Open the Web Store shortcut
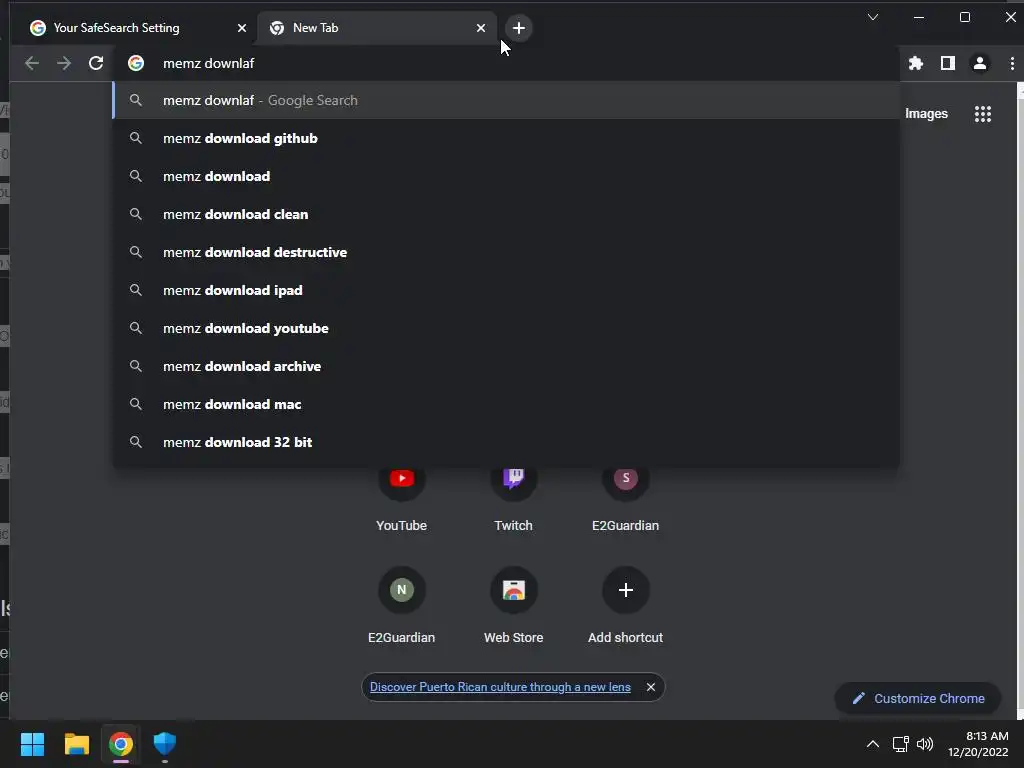Screen dimensions: 1024x768 513,604
